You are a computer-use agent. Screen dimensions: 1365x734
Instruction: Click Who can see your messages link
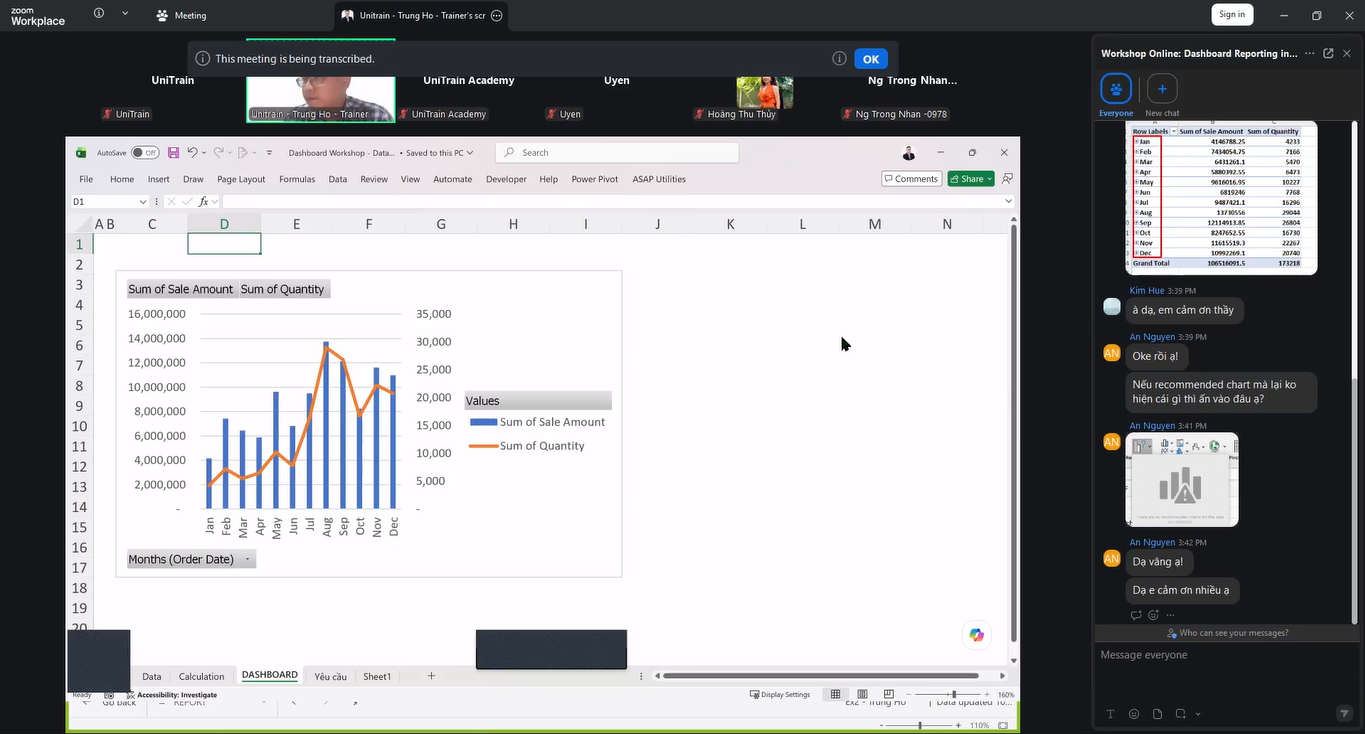1227,633
